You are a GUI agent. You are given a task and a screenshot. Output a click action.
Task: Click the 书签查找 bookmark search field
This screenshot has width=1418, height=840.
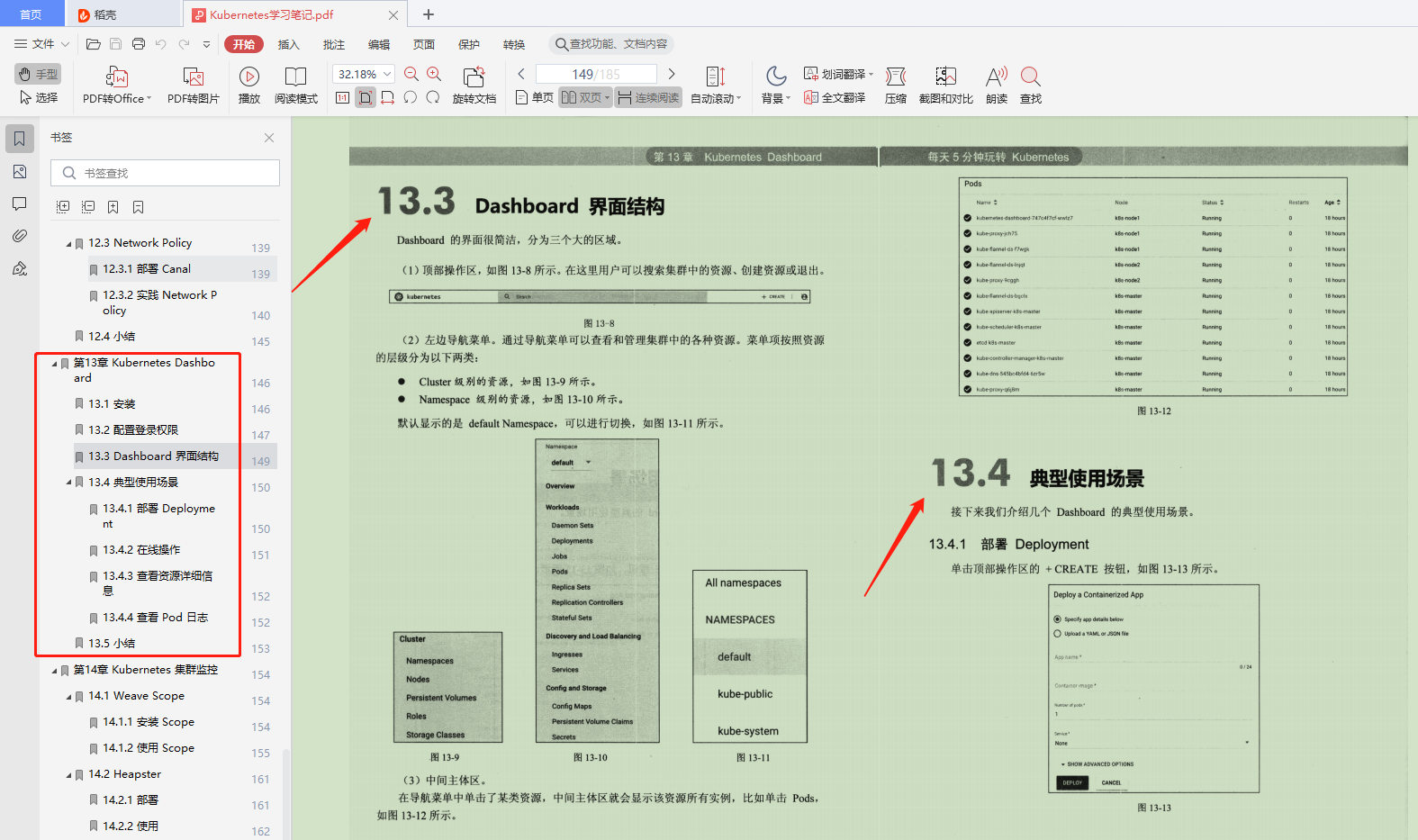click(165, 173)
